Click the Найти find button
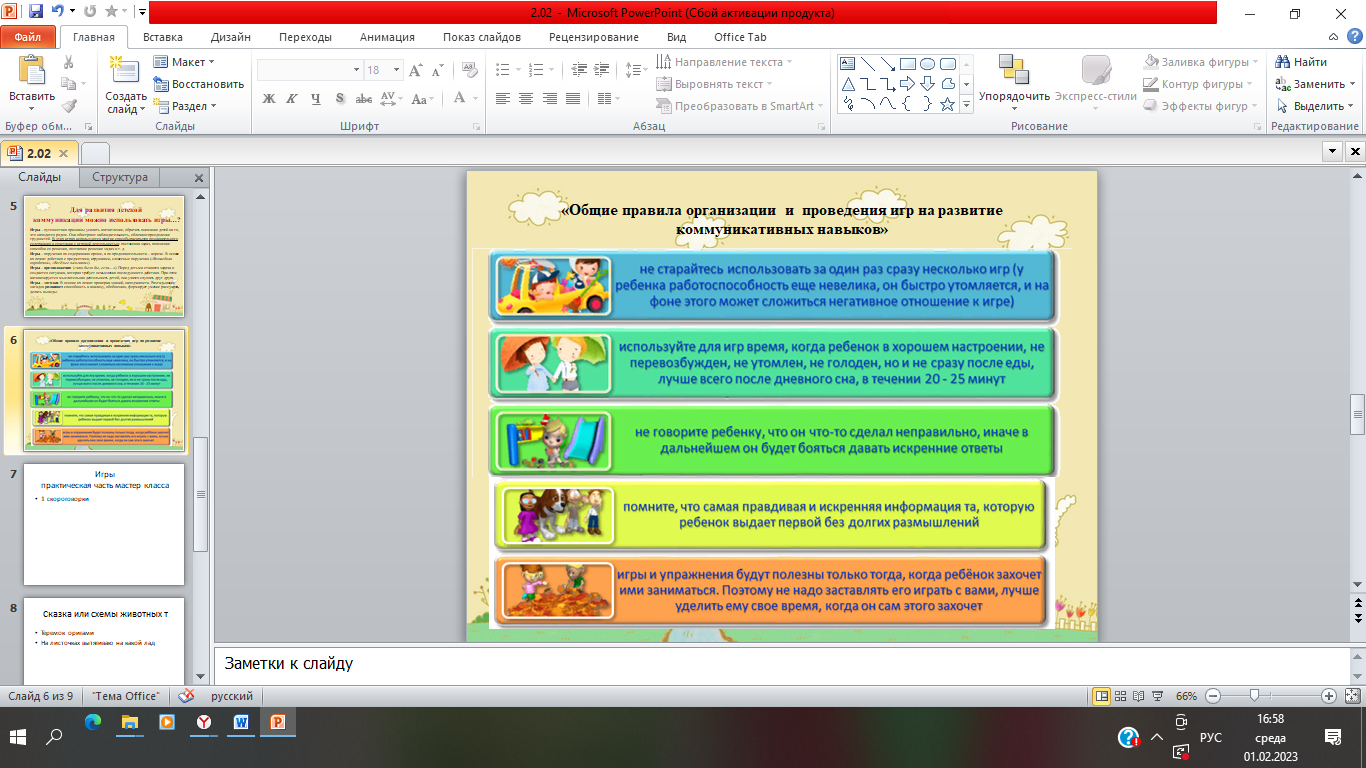 1301,62
